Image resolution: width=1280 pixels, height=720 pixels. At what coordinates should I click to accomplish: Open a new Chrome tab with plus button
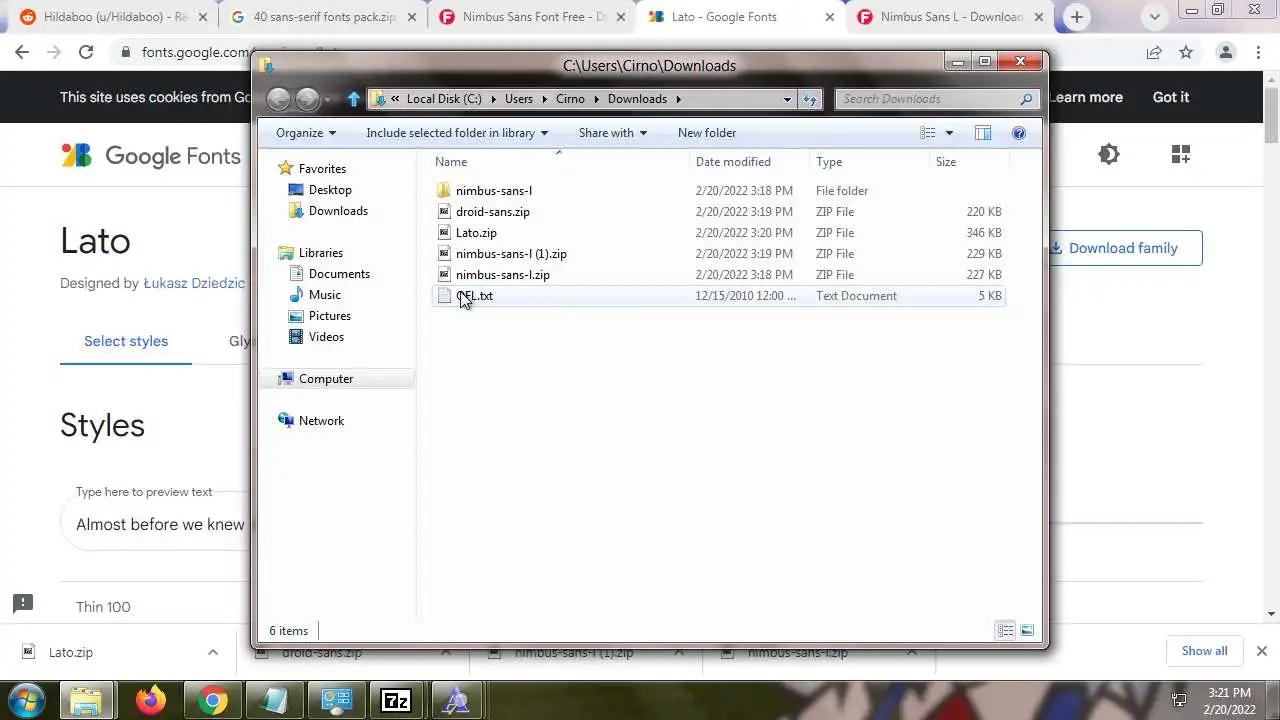point(1077,17)
